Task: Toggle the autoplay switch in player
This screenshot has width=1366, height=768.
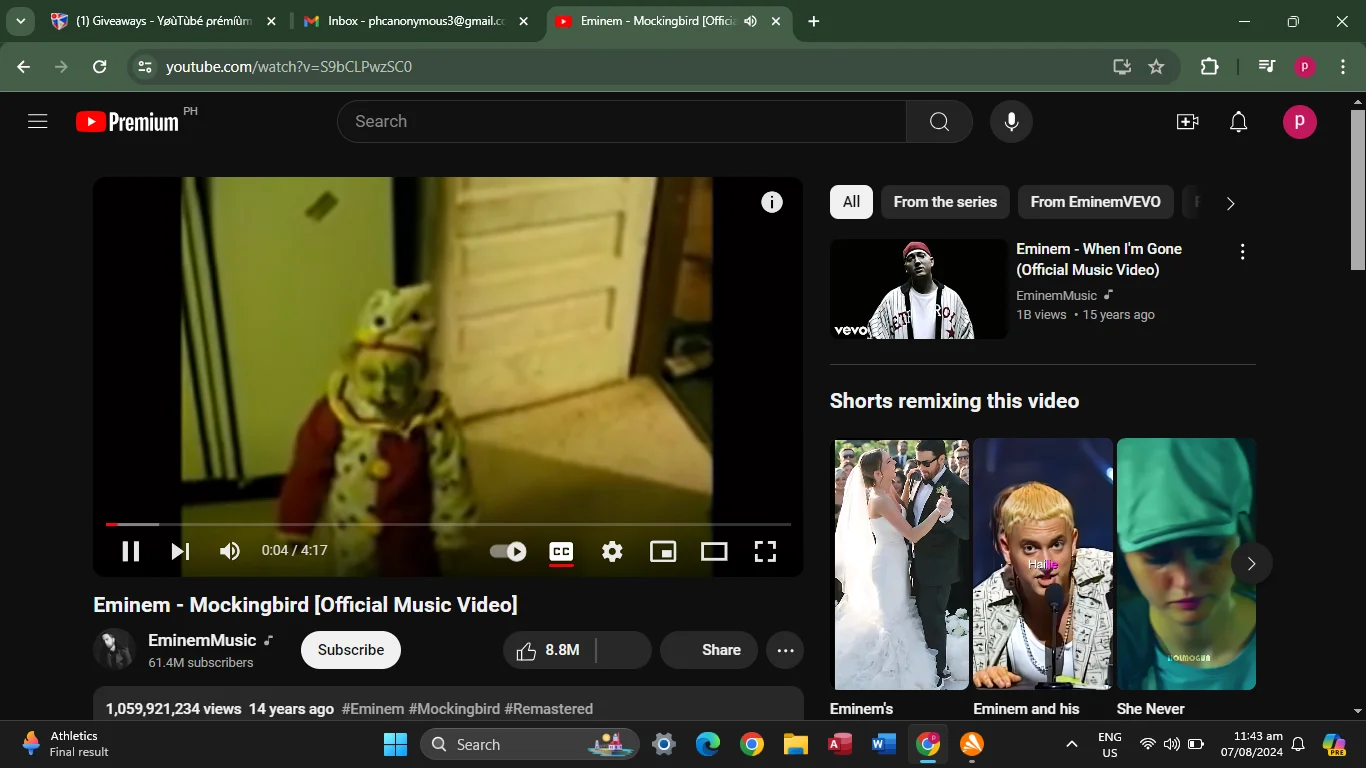Action: point(508,551)
